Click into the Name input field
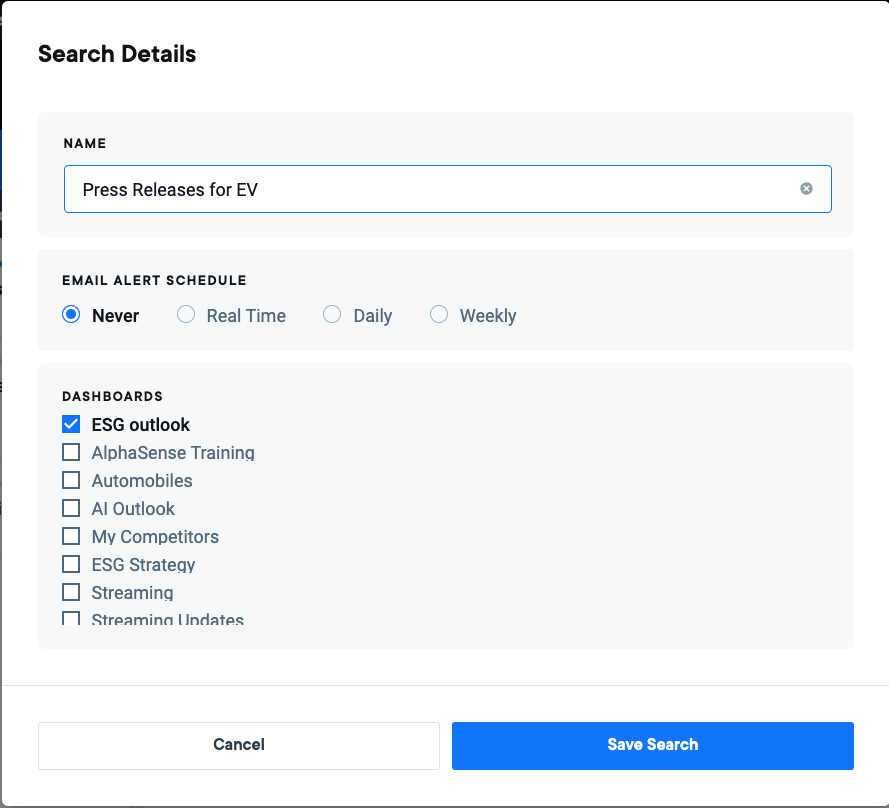 pos(447,189)
